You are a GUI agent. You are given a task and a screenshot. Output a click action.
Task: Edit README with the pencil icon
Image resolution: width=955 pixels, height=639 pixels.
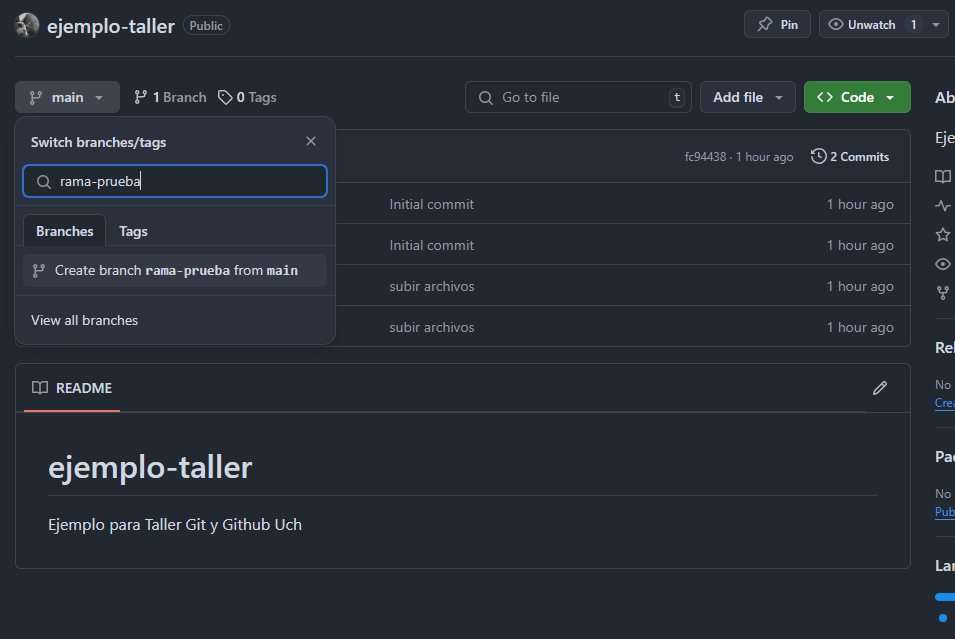coord(879,388)
